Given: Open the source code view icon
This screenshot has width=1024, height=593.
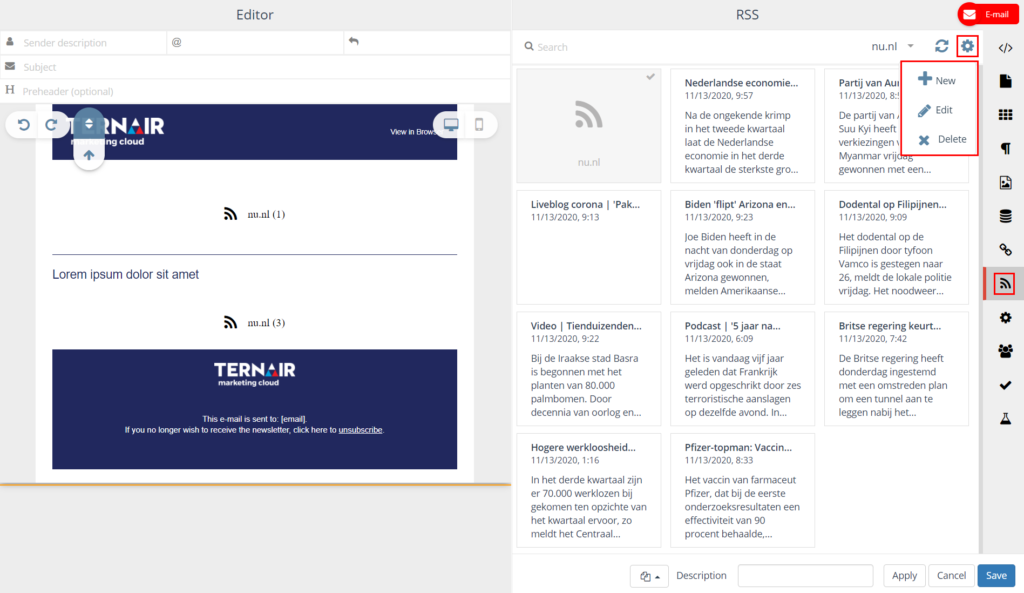Looking at the screenshot, I should click(x=1005, y=48).
